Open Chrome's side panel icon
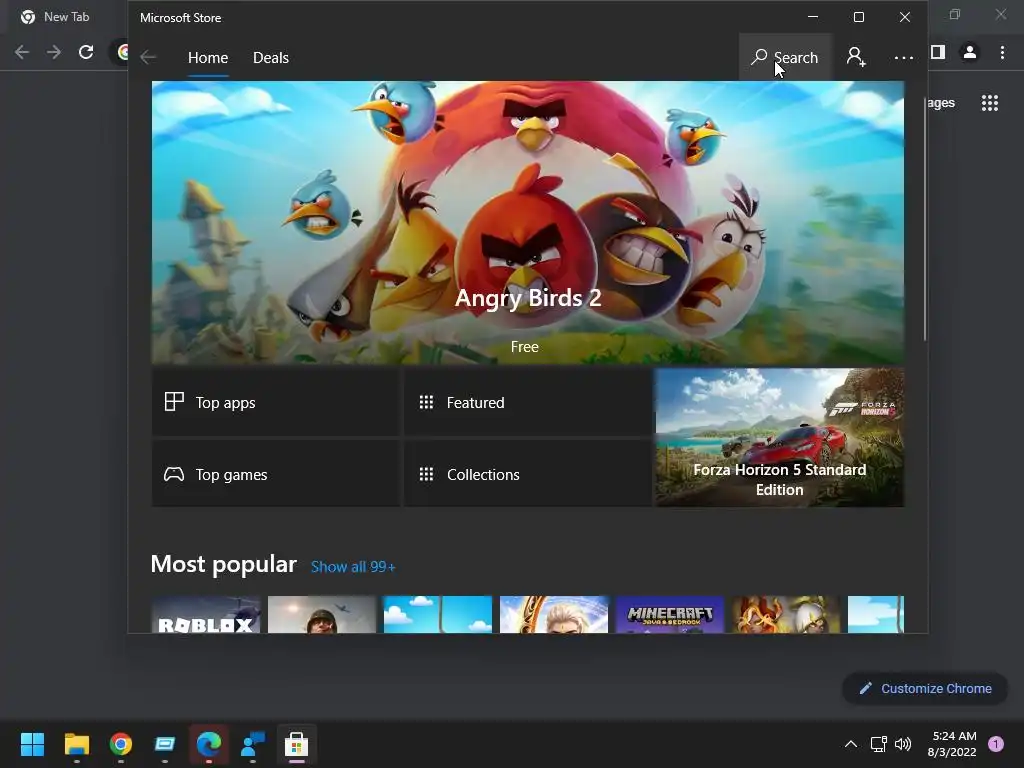This screenshot has width=1024, height=768. pyautogui.click(x=938, y=52)
